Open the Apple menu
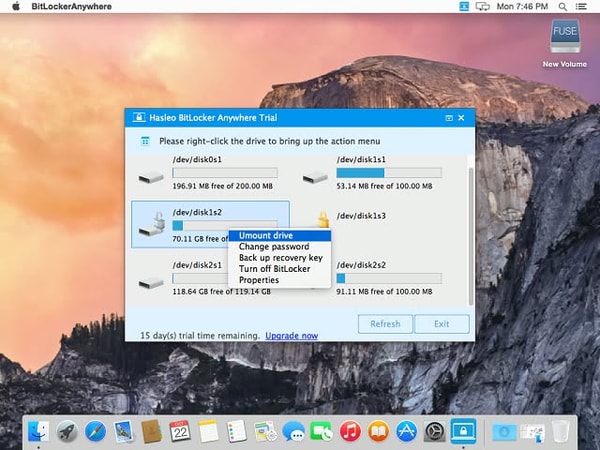Image resolution: width=600 pixels, height=450 pixels. click(x=16, y=7)
